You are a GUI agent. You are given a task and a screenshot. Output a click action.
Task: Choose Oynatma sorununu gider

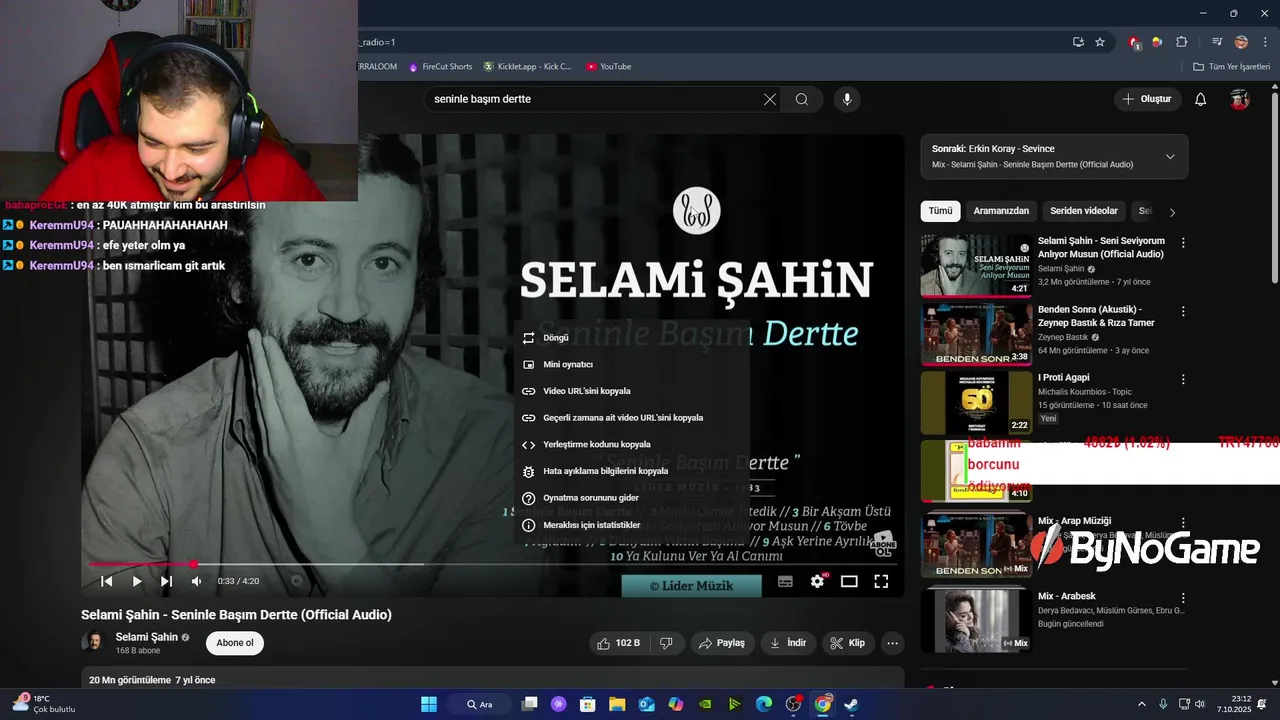click(x=632, y=498)
